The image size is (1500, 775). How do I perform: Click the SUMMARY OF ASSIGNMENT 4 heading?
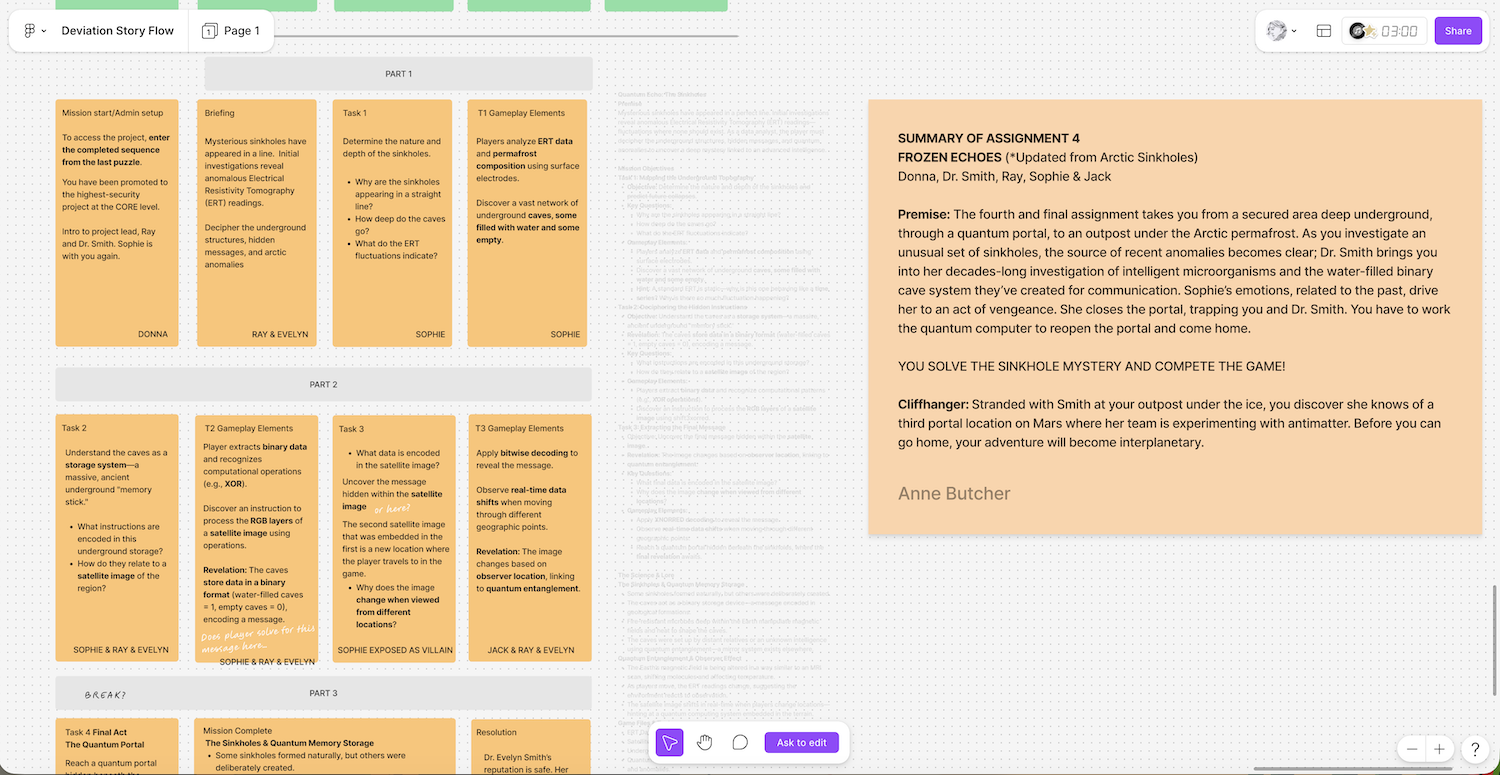pyautogui.click(x=989, y=139)
